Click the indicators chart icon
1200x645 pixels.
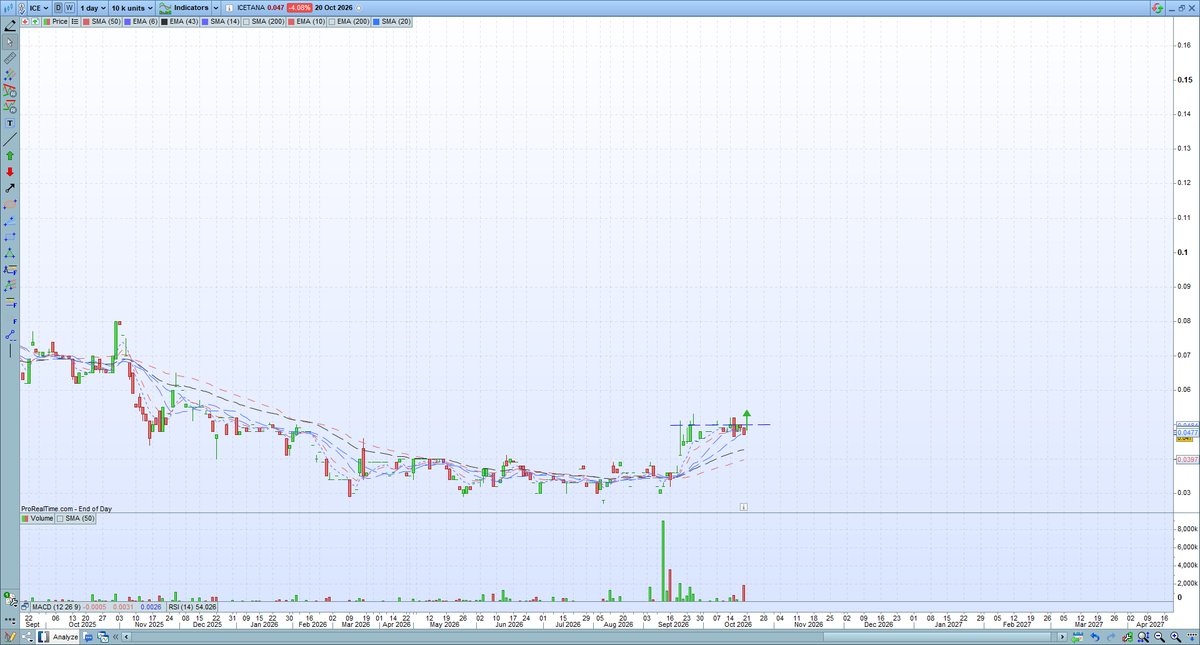(x=165, y=7)
